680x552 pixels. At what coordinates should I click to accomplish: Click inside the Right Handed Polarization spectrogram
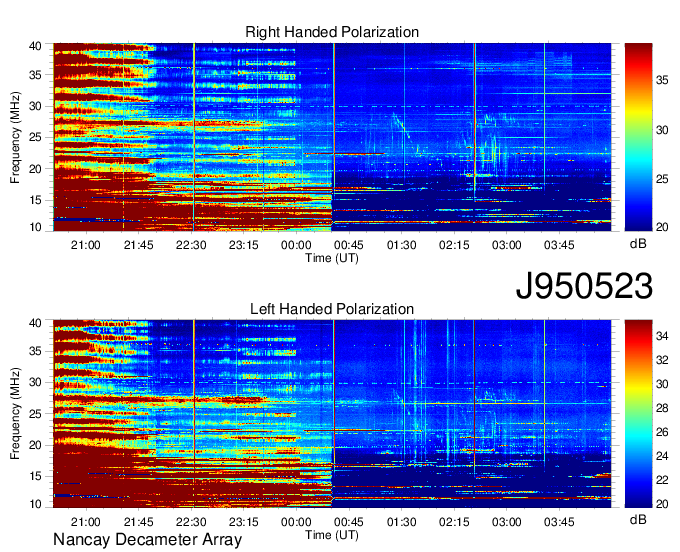332,137
